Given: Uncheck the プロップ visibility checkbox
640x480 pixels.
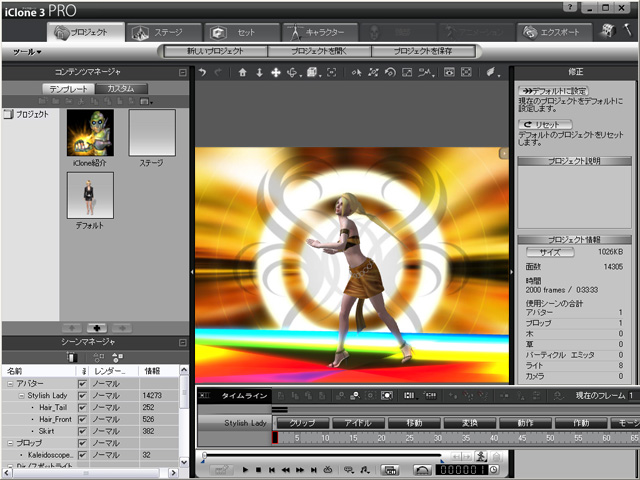Looking at the screenshot, I should (x=82, y=443).
